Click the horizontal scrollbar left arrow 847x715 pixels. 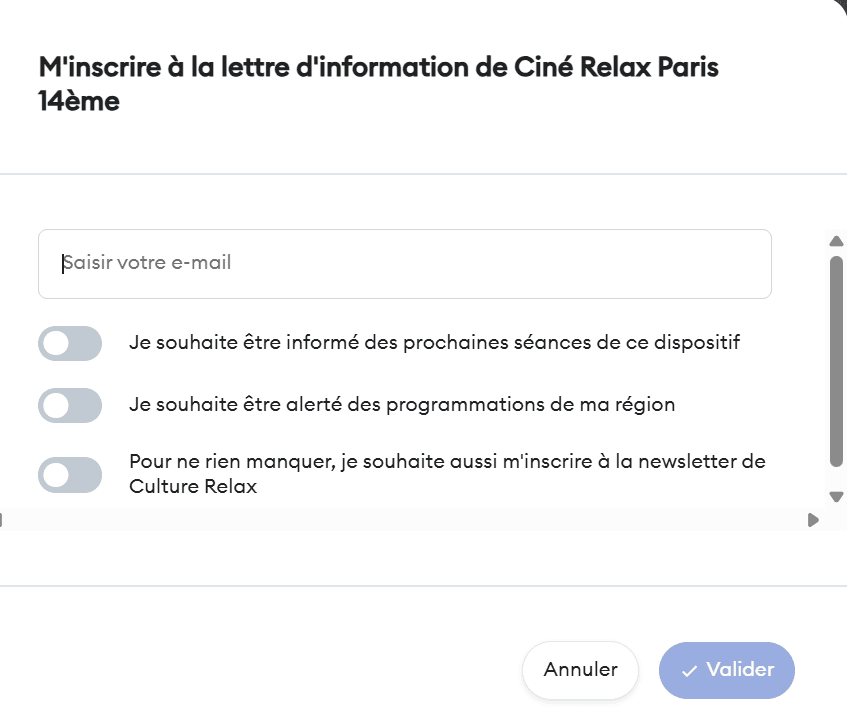coord(2,520)
